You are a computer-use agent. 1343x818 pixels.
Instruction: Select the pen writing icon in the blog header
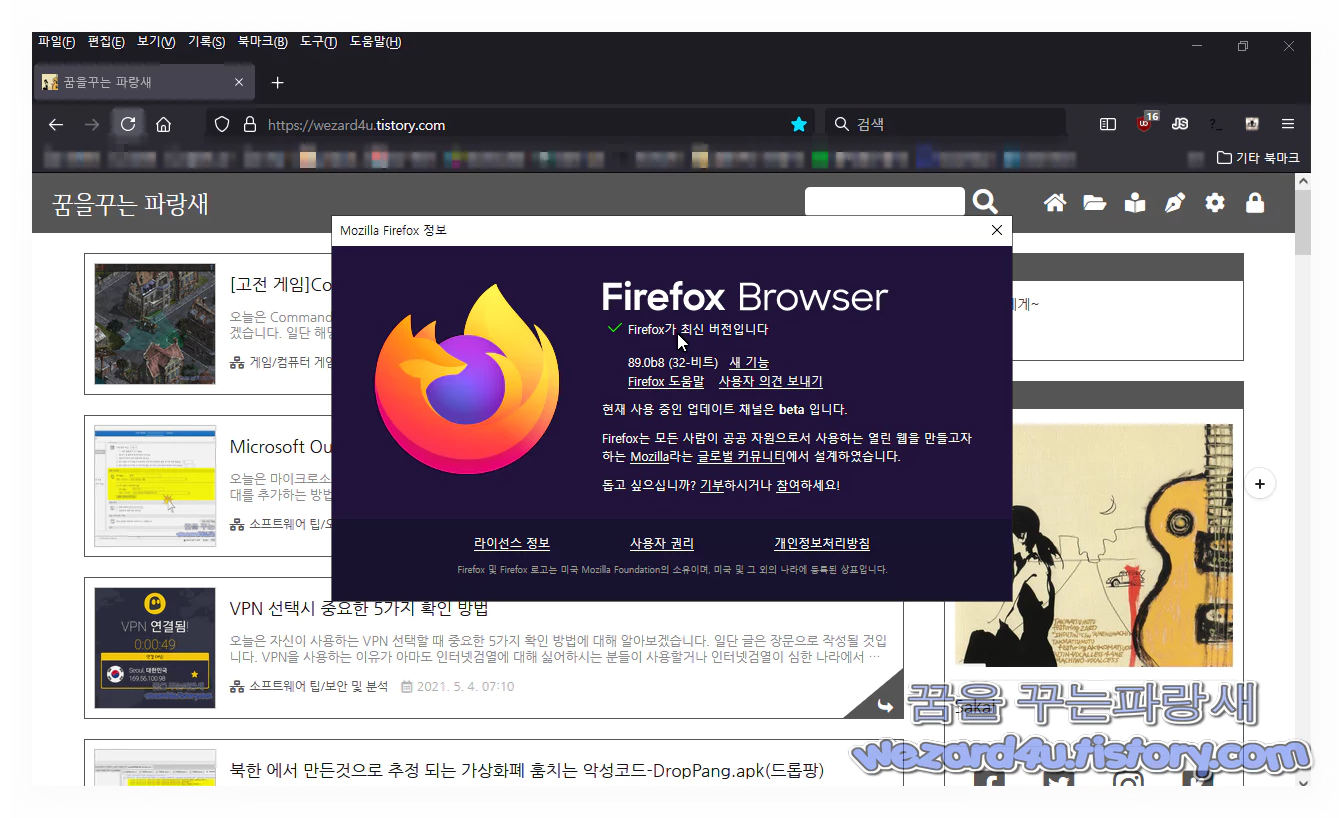pos(1174,202)
